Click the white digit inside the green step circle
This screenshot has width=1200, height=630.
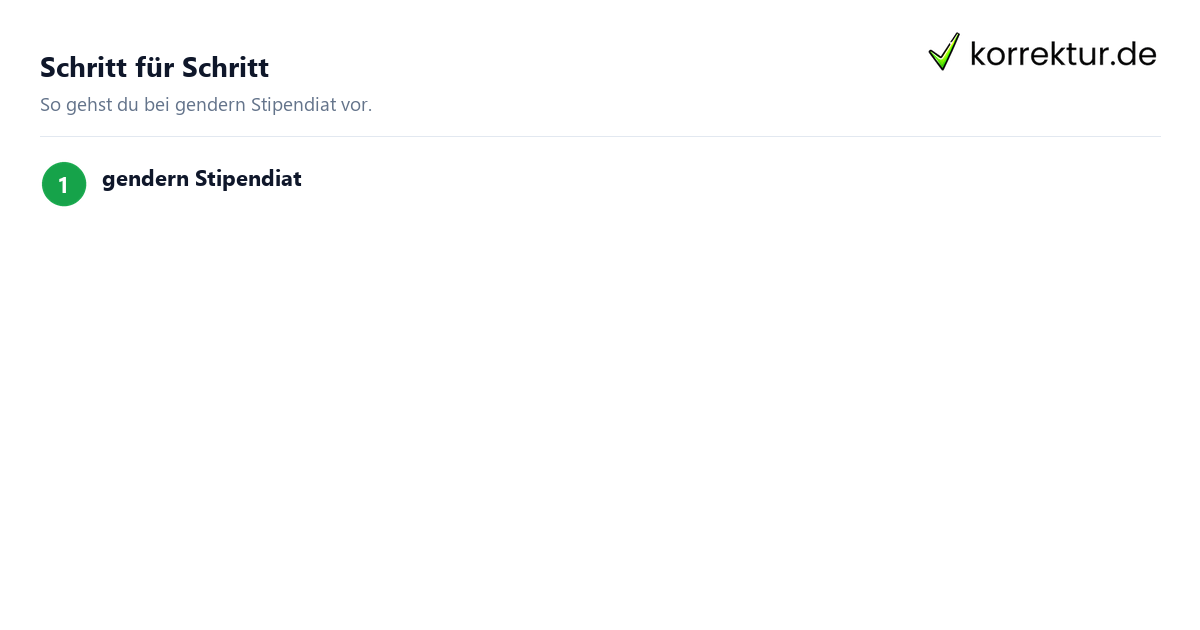[x=64, y=185]
